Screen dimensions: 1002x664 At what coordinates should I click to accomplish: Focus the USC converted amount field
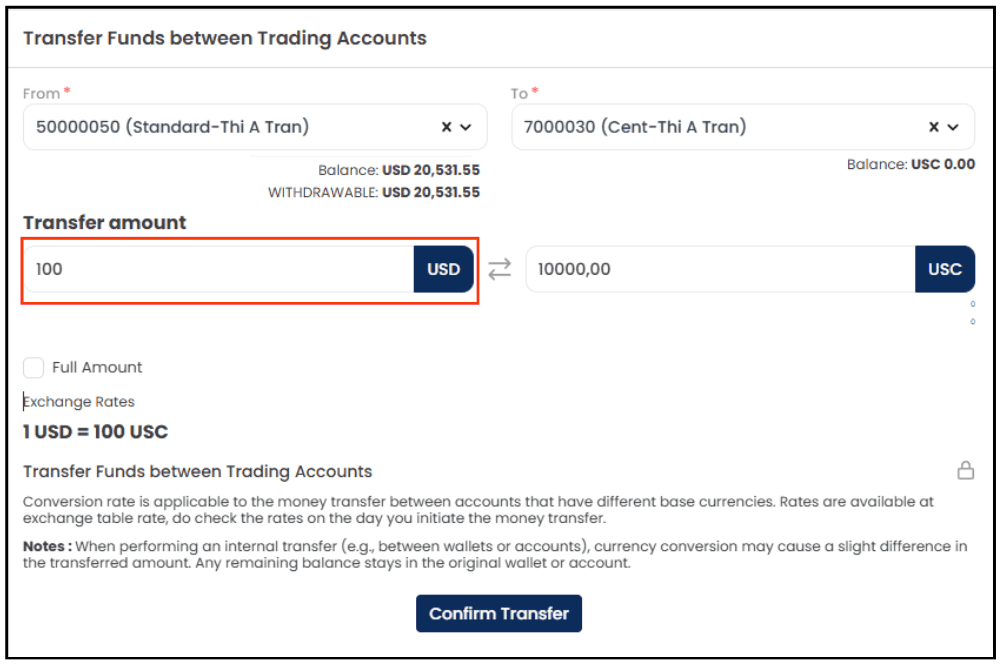point(720,269)
